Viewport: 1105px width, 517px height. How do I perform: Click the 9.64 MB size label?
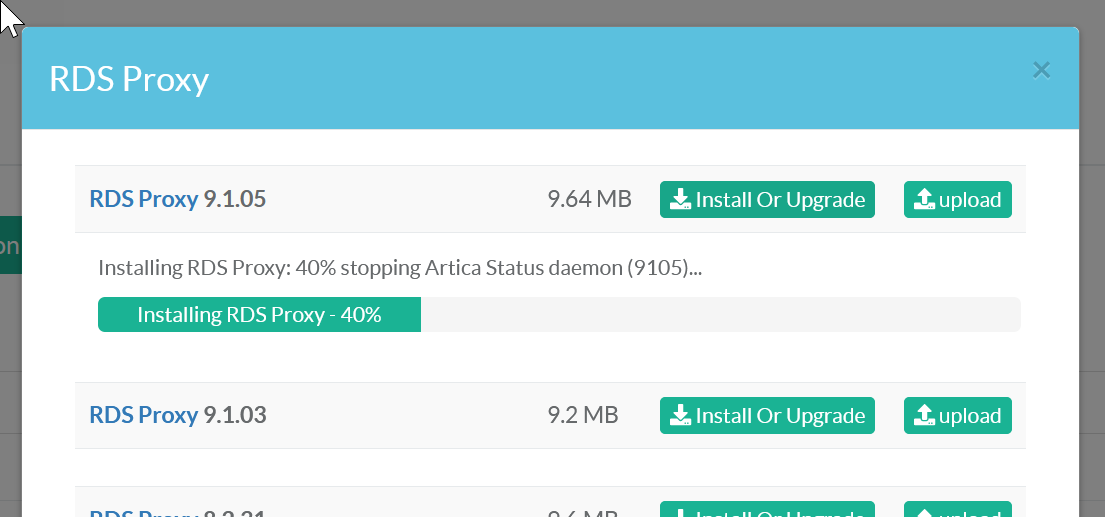point(589,200)
